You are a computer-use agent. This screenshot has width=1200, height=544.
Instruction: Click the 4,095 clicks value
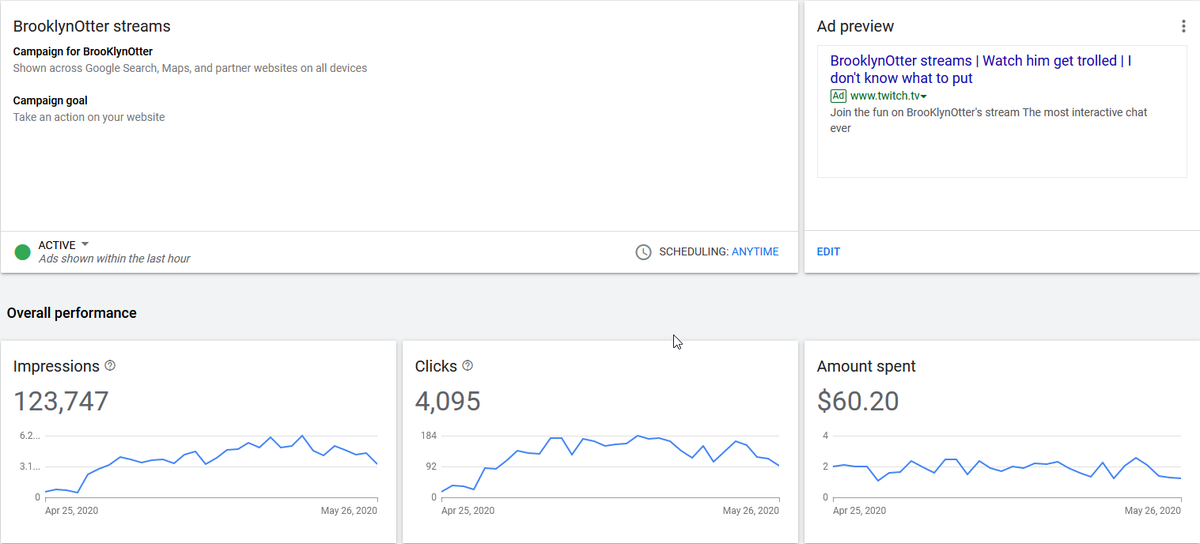pyautogui.click(x=448, y=401)
